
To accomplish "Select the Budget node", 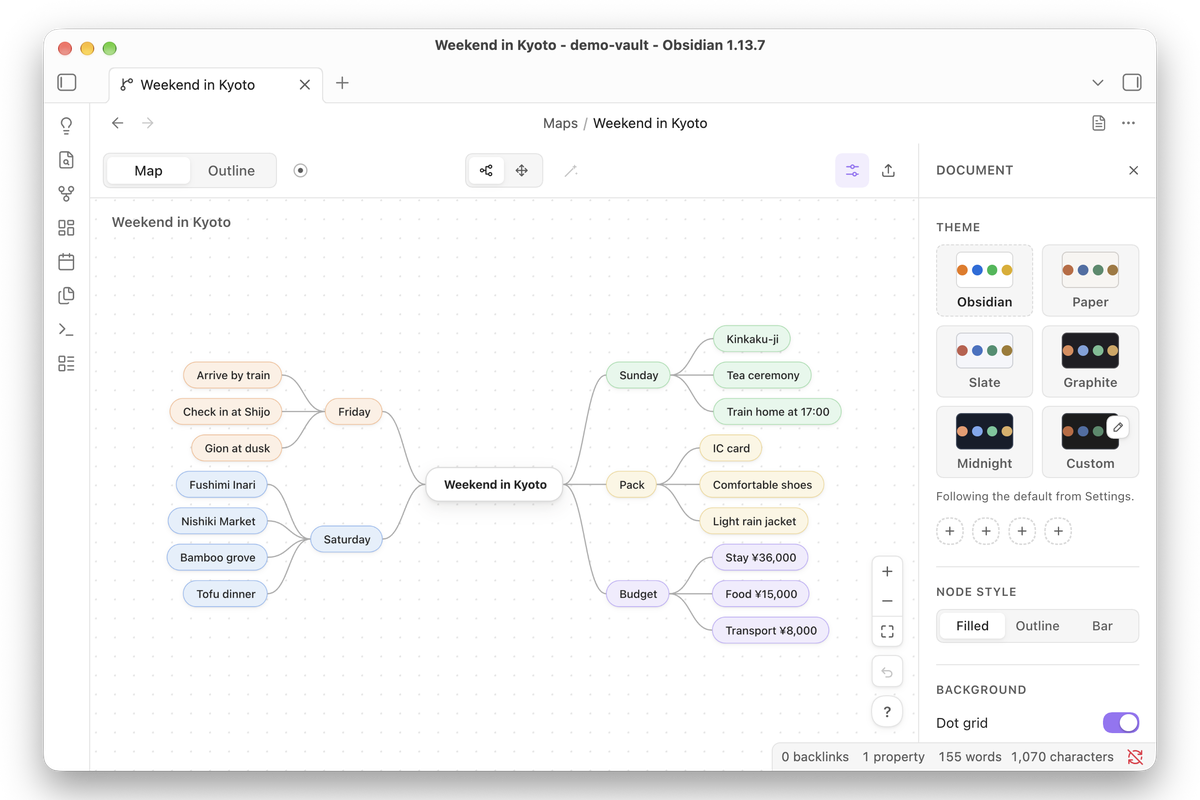I will pyautogui.click(x=638, y=594).
